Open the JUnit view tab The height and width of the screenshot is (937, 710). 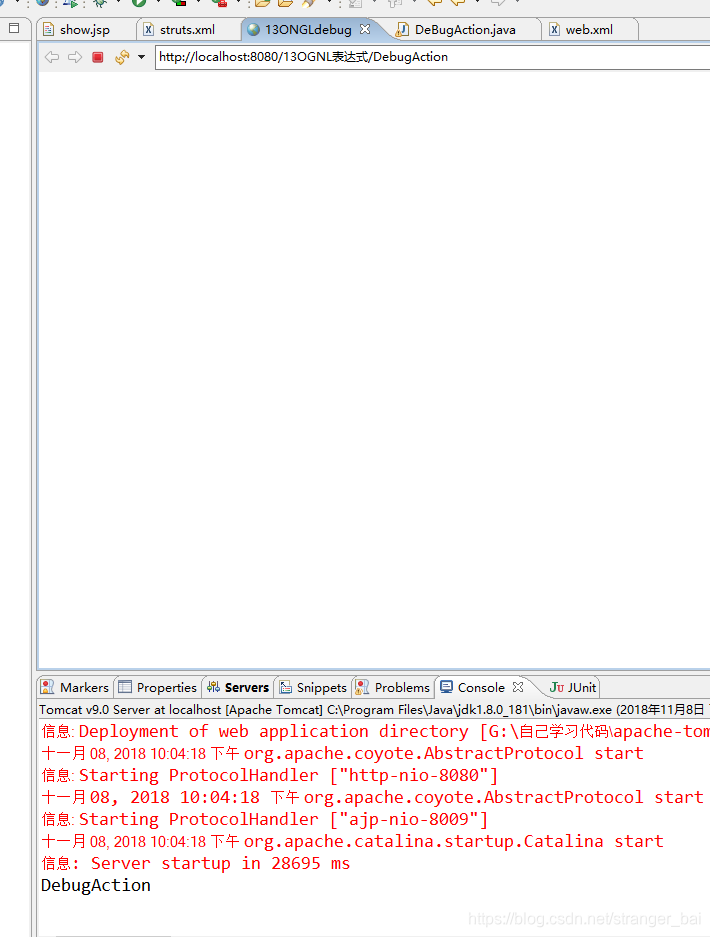pos(573,687)
